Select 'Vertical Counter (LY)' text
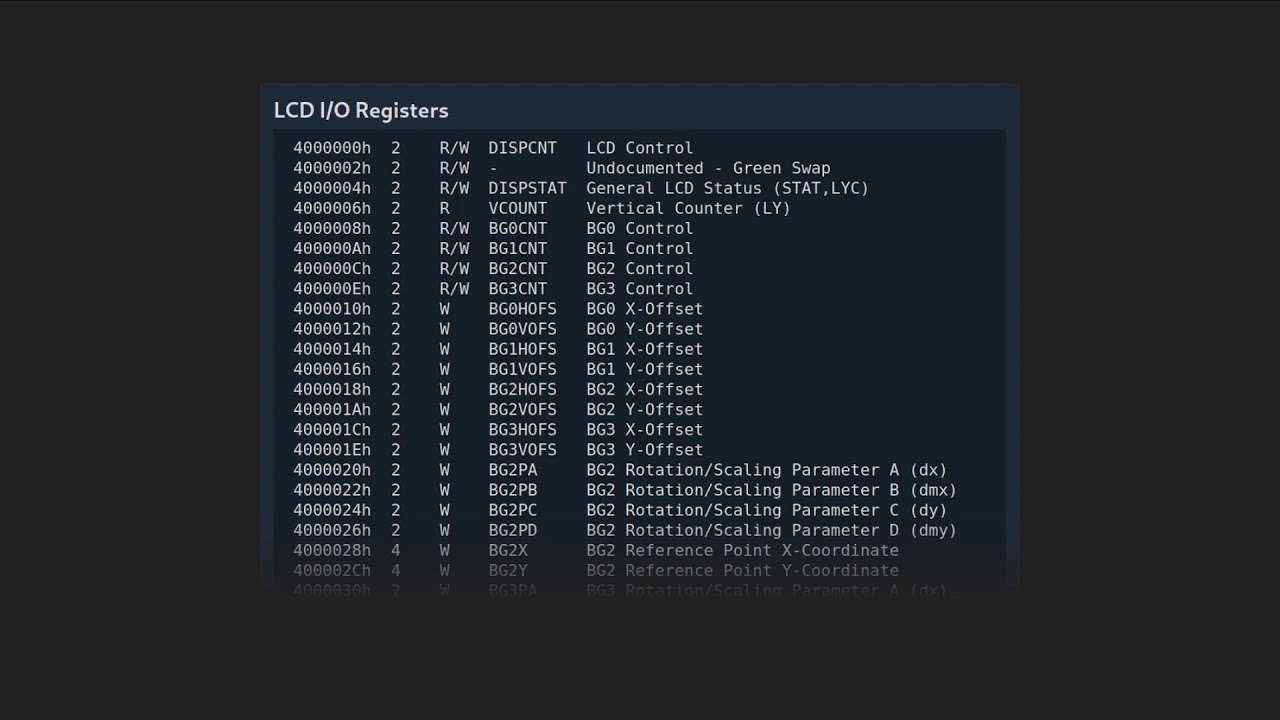 tap(688, 208)
